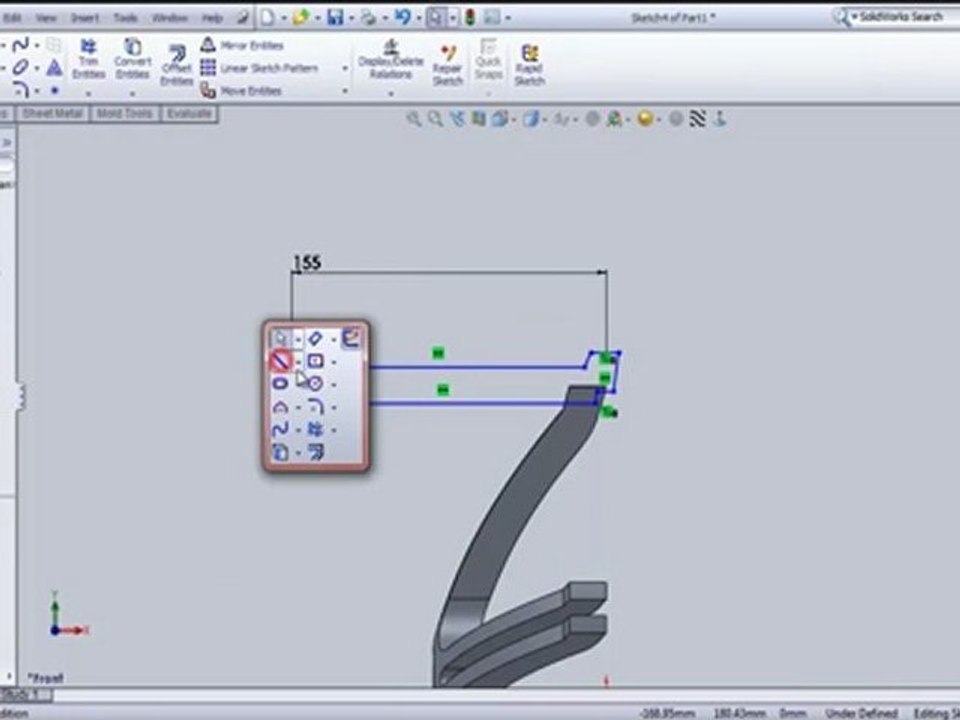Activate Move Entities
The image size is (960, 720).
click(241, 91)
